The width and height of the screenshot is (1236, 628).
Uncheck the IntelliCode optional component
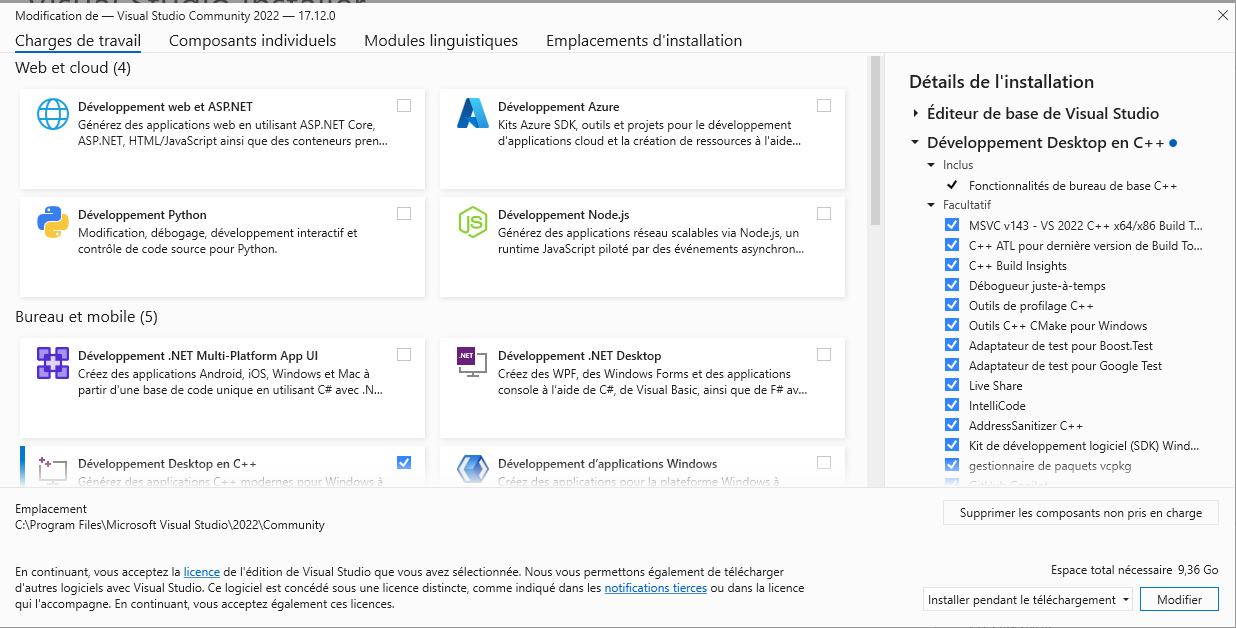point(952,405)
